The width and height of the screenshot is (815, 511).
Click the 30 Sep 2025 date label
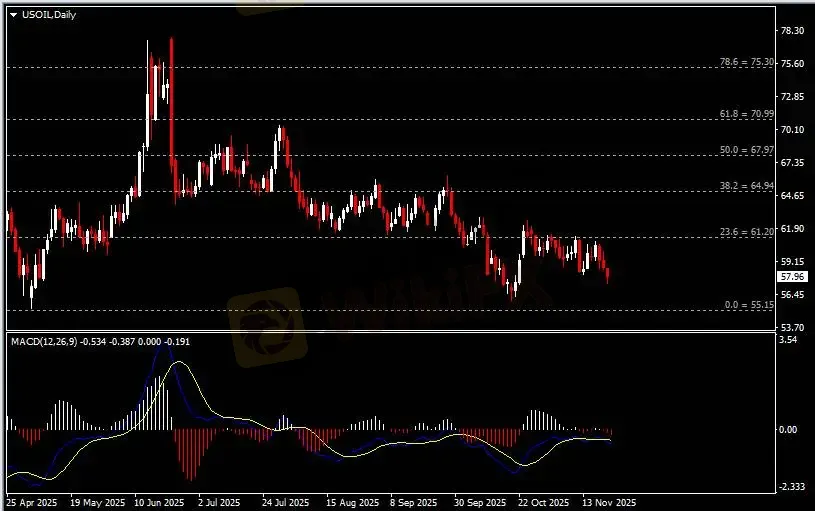pyautogui.click(x=480, y=503)
